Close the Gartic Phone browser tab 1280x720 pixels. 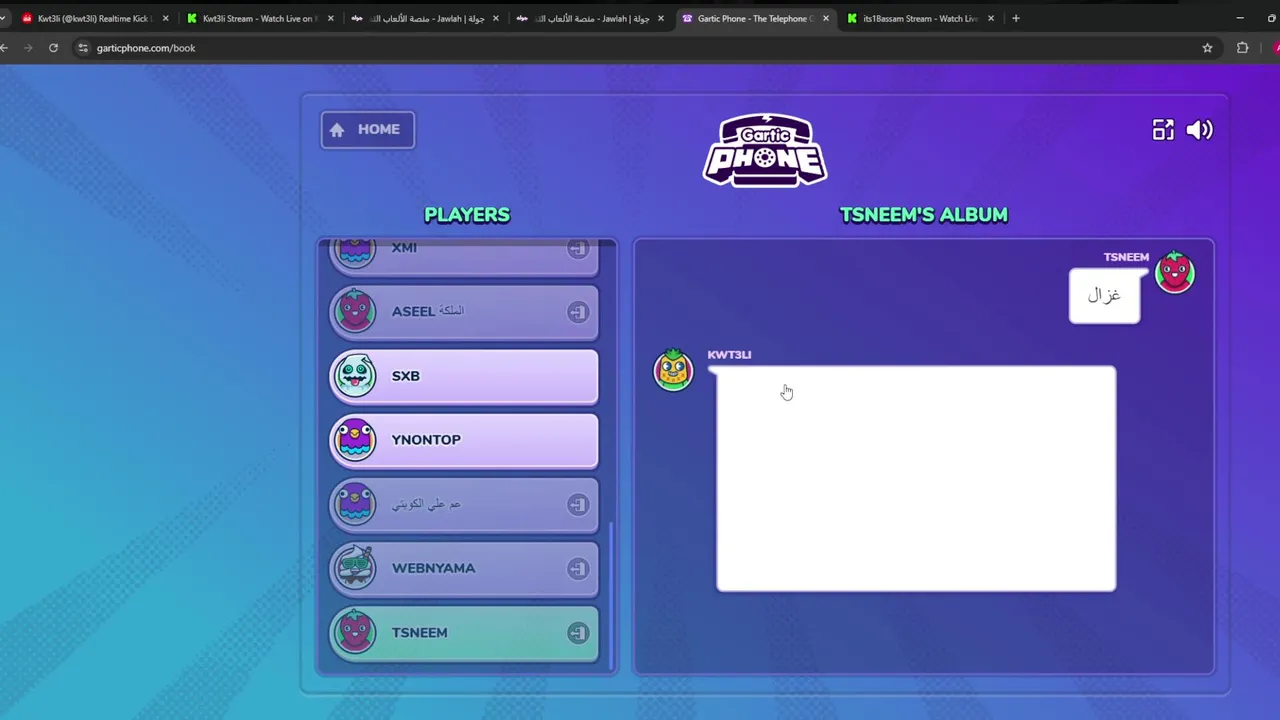(x=825, y=18)
